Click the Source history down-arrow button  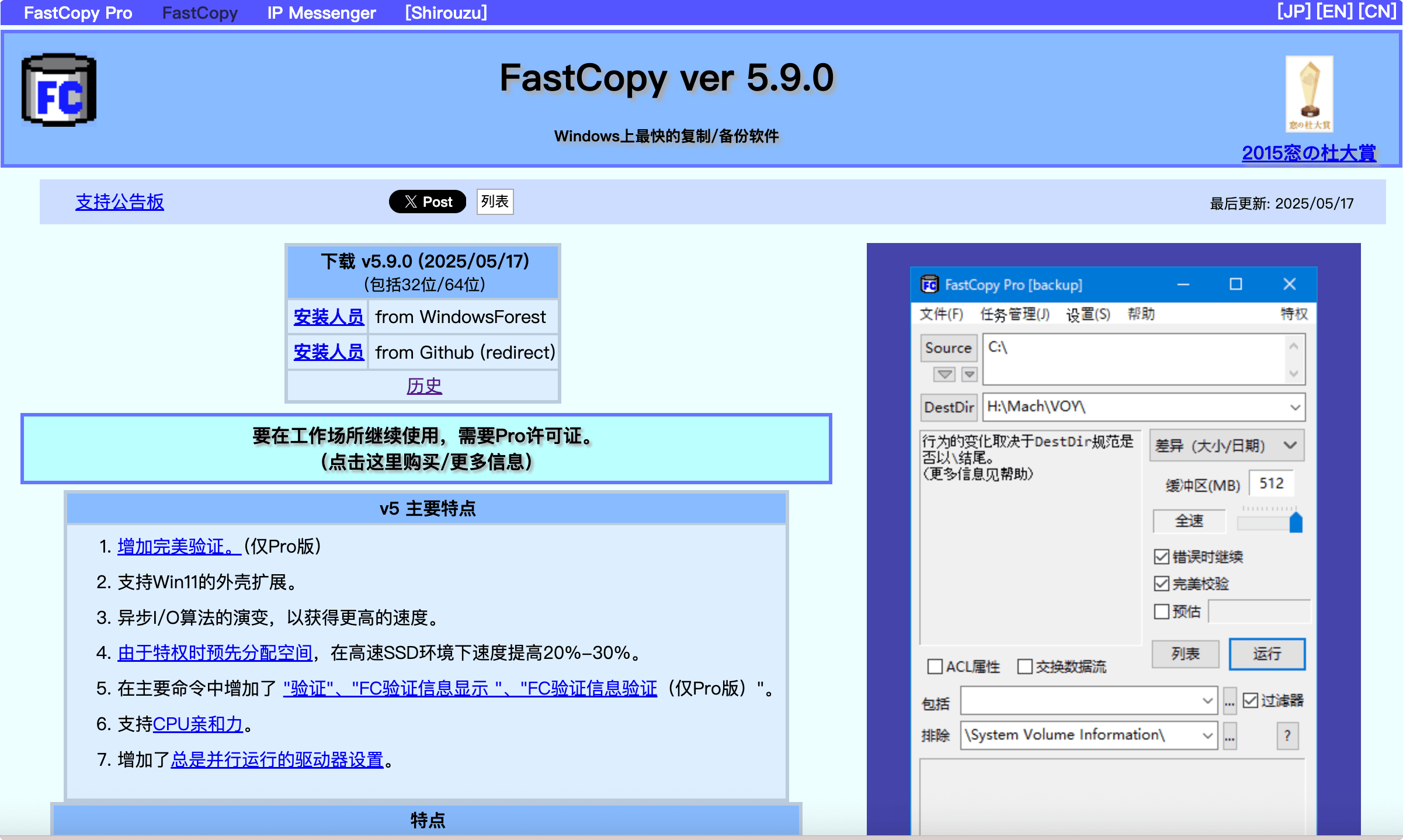[944, 374]
